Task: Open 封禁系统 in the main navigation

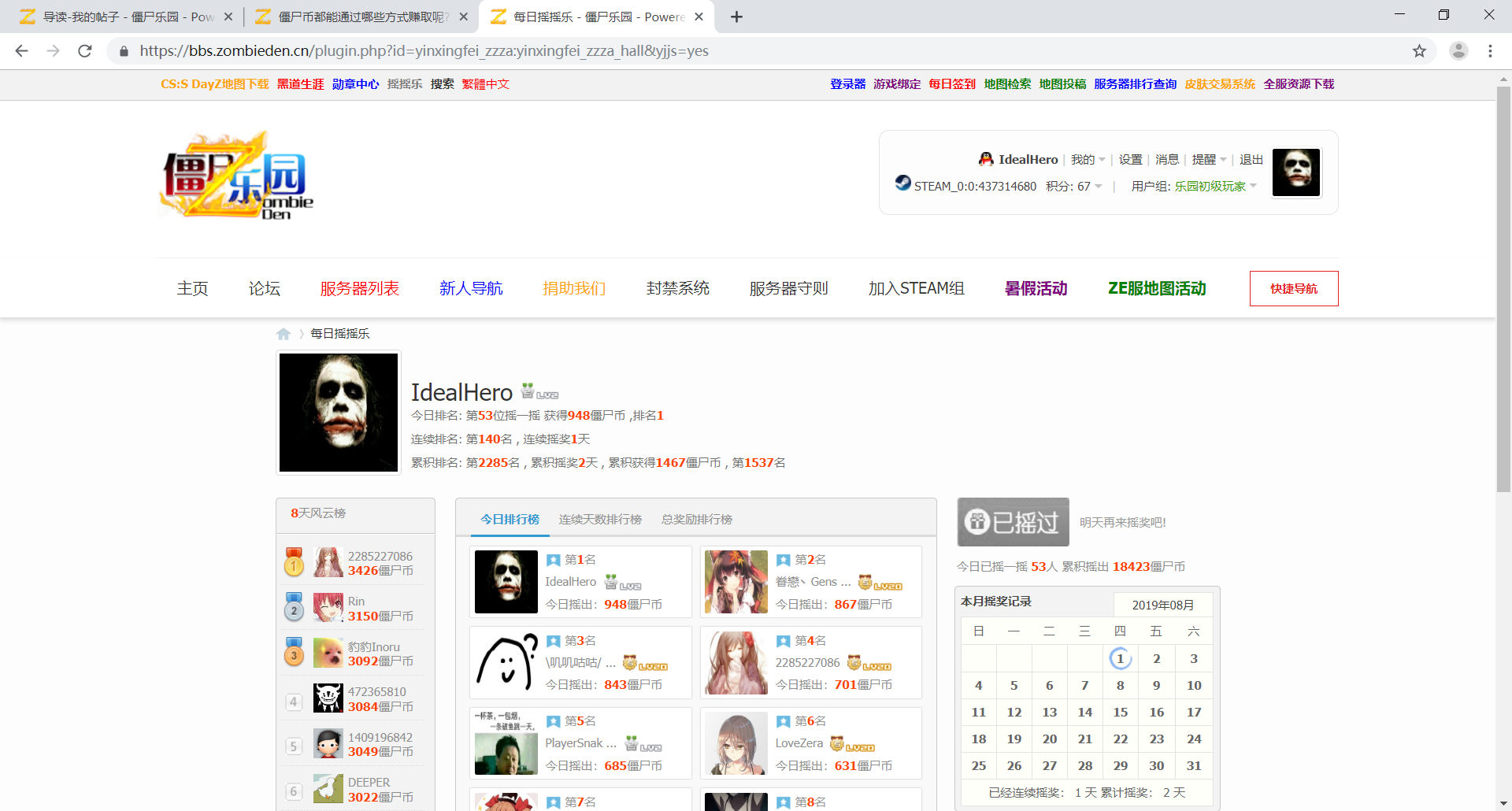Action: tap(677, 288)
